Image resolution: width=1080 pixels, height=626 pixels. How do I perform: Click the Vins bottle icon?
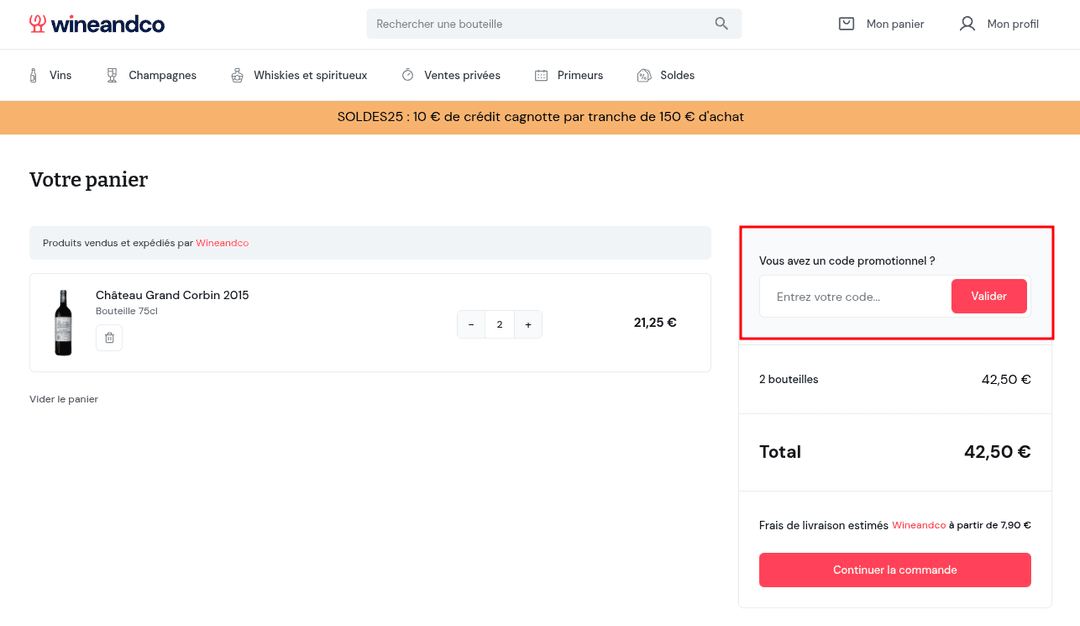(x=33, y=75)
